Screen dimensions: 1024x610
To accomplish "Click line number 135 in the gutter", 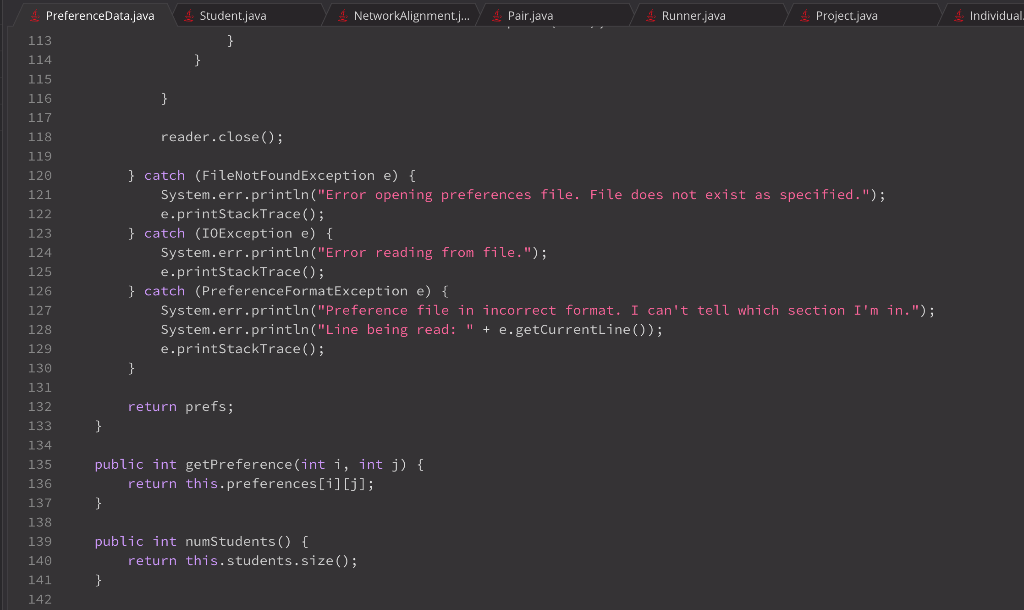I will 40,464.
